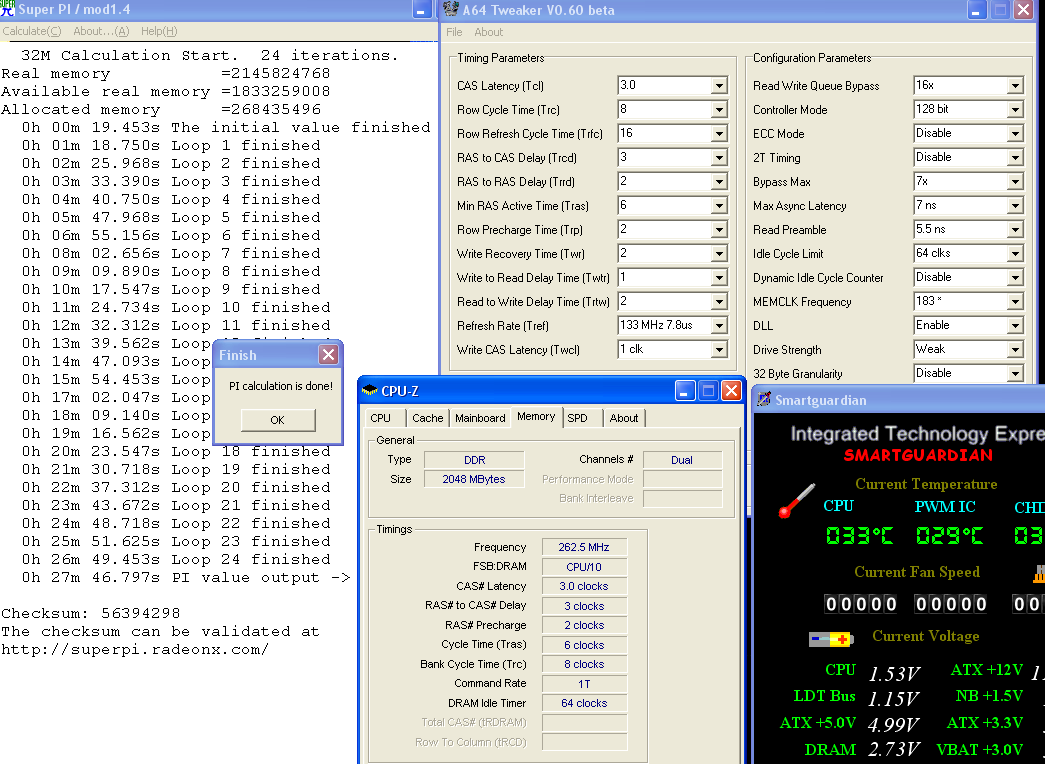Click the Channels # Dual field

pos(682,460)
